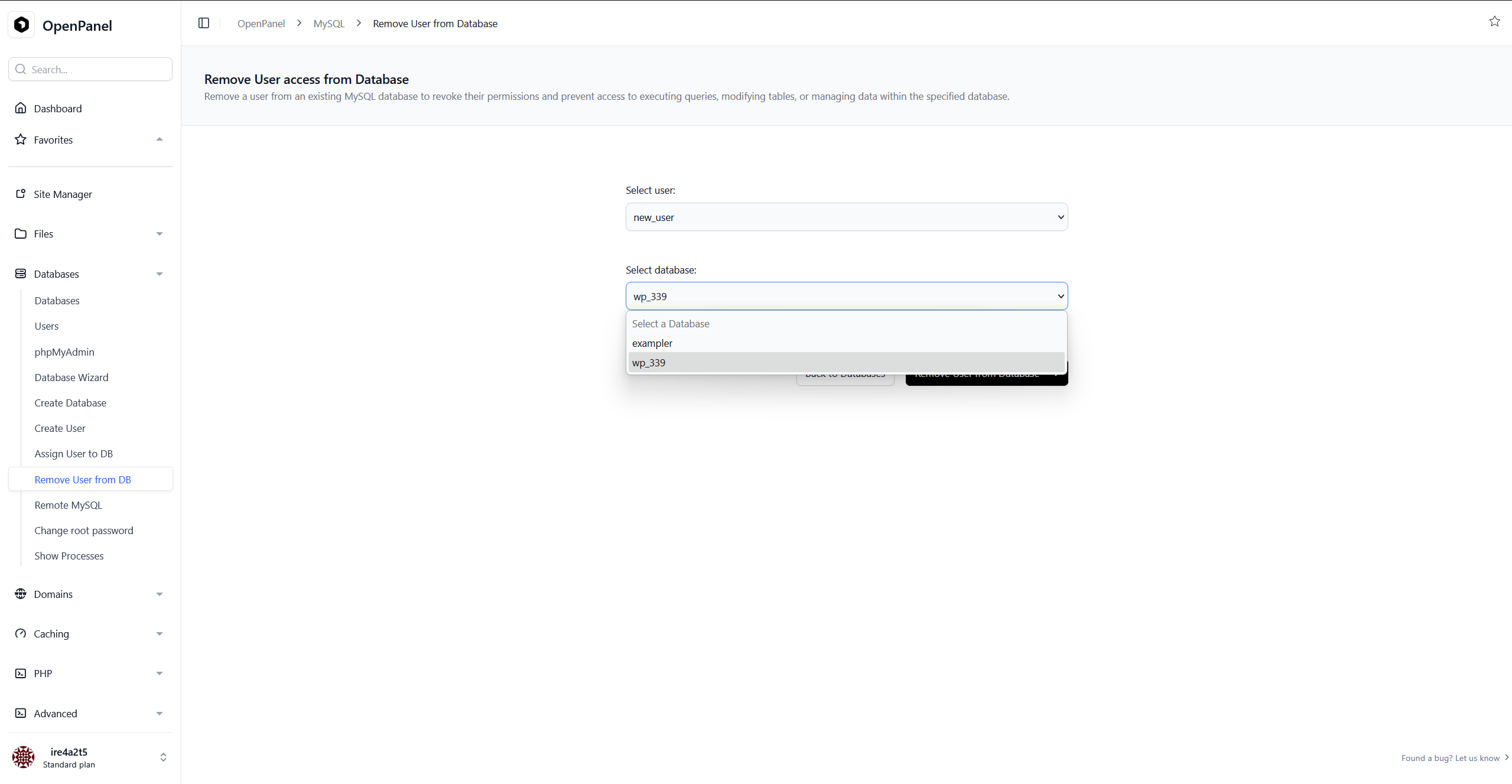This screenshot has height=784, width=1512.
Task: Click OpenPanel in the breadcrumb trail
Action: point(261,24)
